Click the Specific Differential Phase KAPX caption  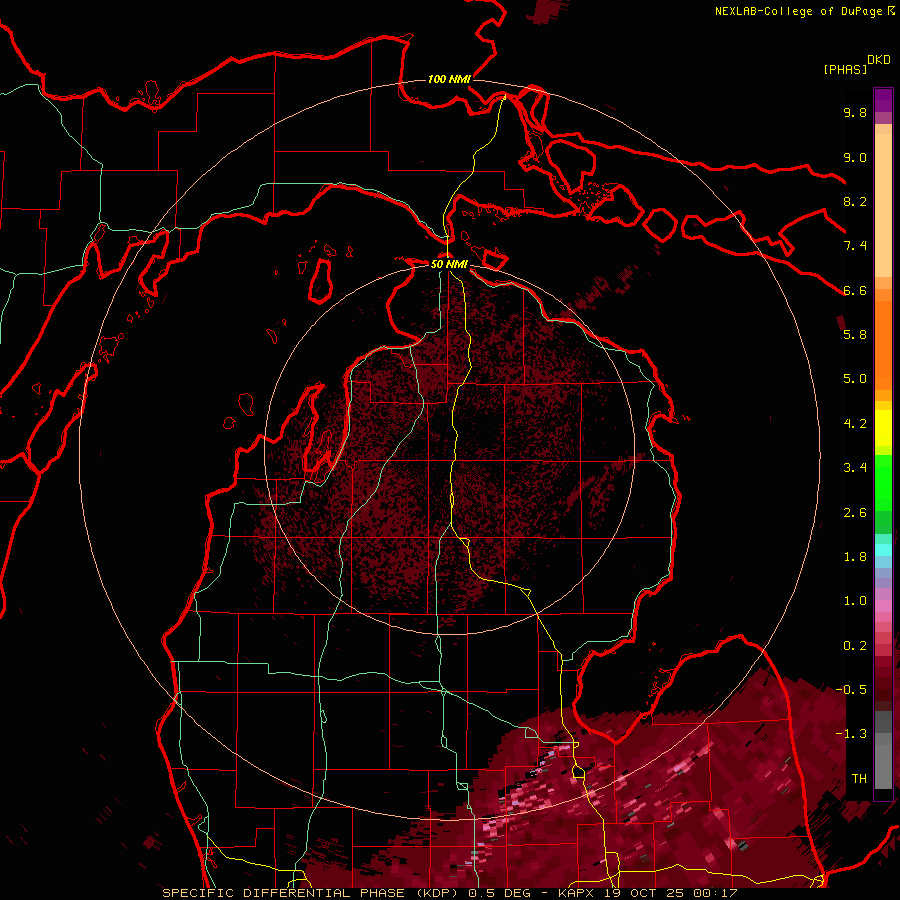[x=450, y=893]
